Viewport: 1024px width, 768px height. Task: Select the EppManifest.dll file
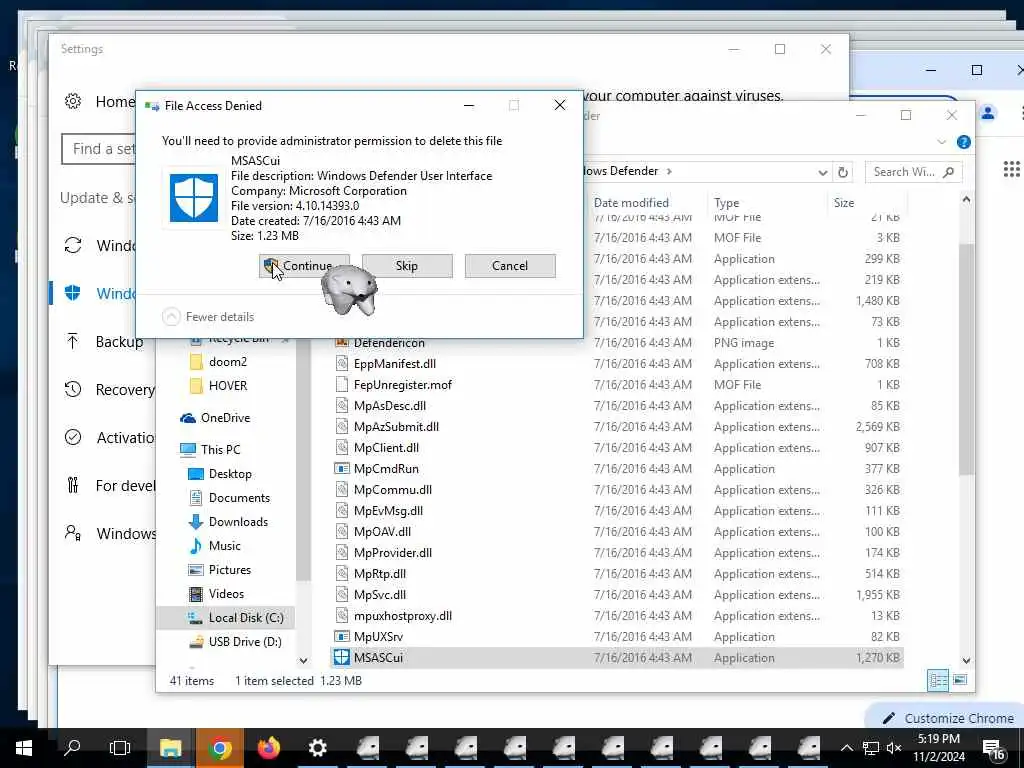pyautogui.click(x=394, y=364)
